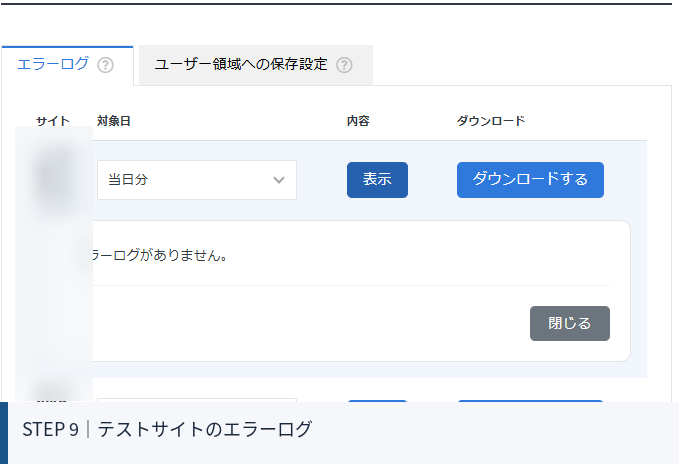Select the 内容 column header

pos(358,121)
